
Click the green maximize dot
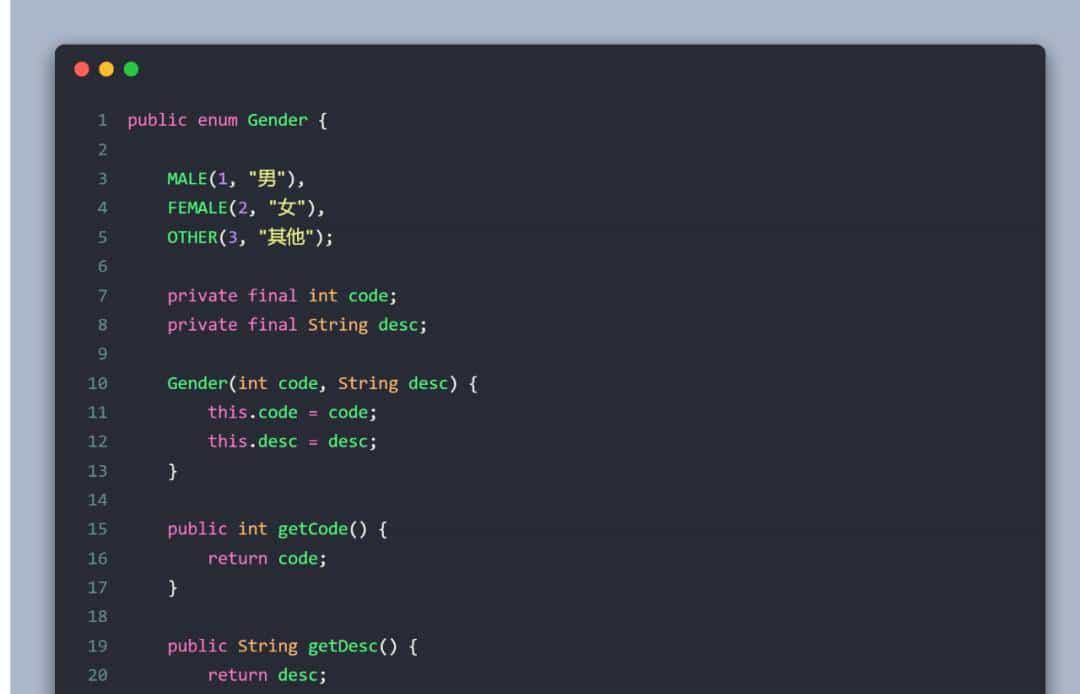coord(131,69)
